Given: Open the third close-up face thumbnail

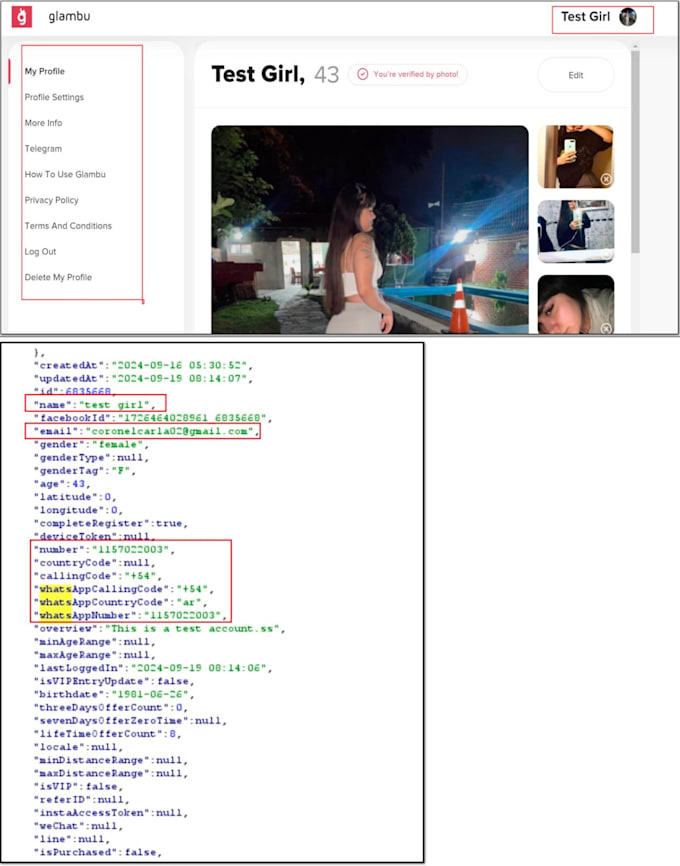Looking at the screenshot, I should click(576, 304).
